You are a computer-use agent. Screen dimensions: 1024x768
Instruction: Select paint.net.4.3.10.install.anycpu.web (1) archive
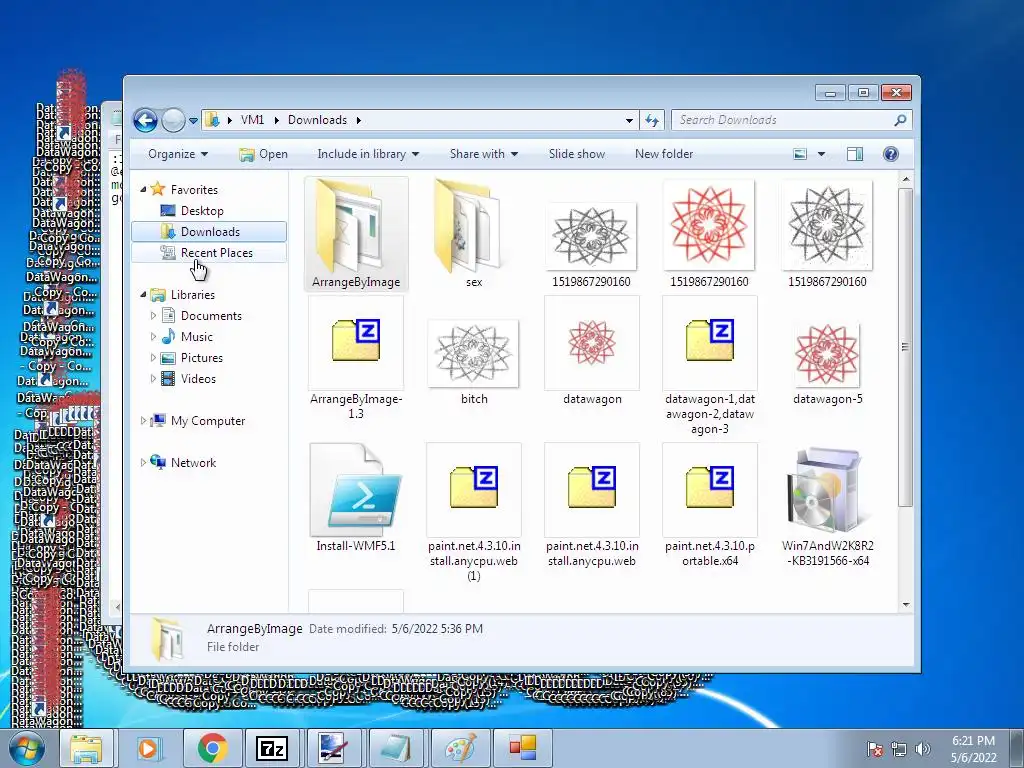click(x=473, y=512)
